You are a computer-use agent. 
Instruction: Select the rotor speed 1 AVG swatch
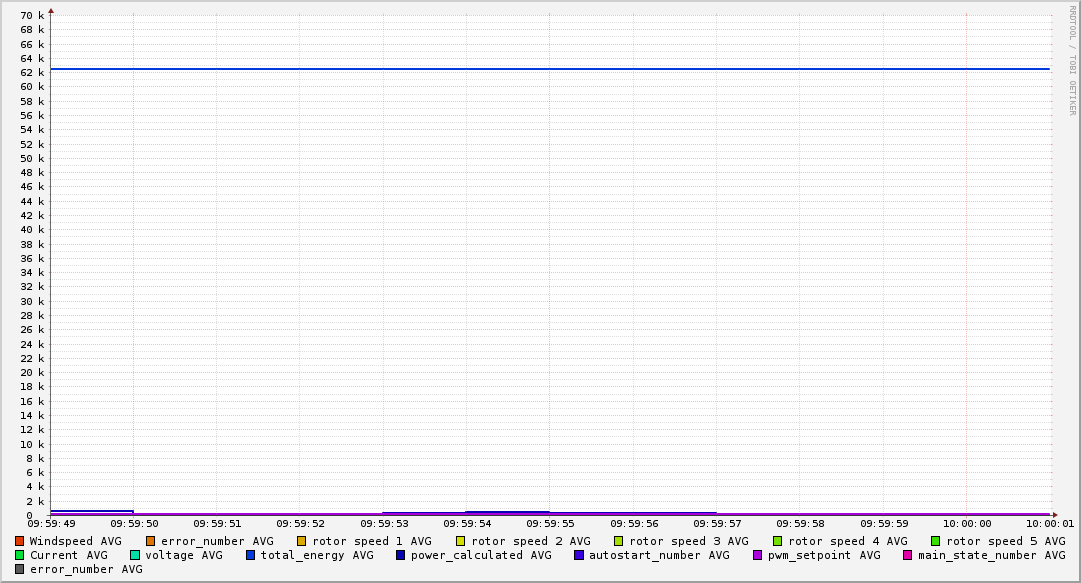coord(302,541)
